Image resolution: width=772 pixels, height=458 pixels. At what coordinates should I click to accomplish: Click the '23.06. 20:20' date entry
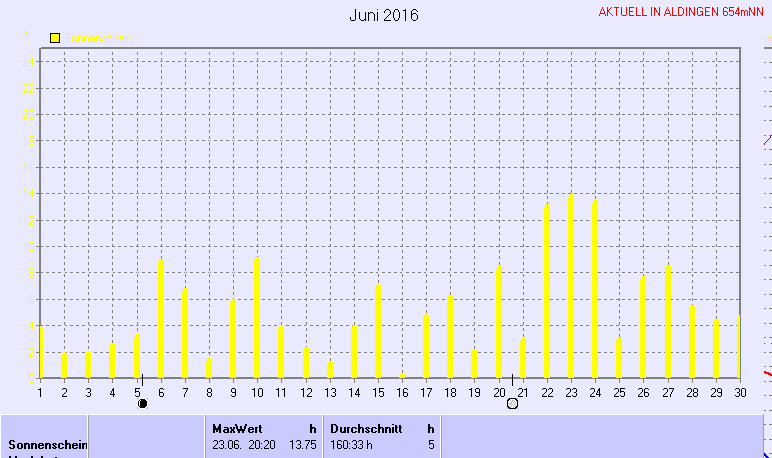pos(245,444)
